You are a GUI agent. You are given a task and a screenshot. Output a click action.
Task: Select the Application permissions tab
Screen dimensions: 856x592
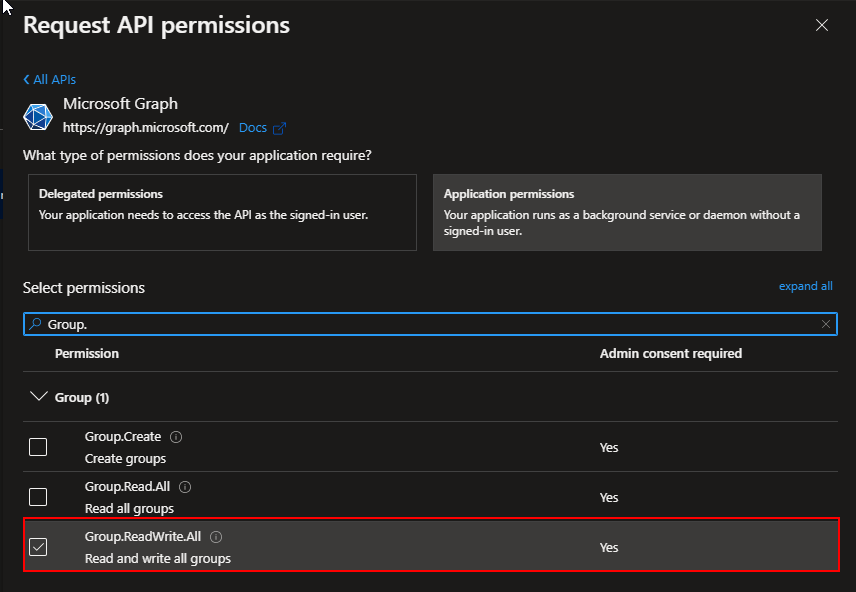(627, 212)
